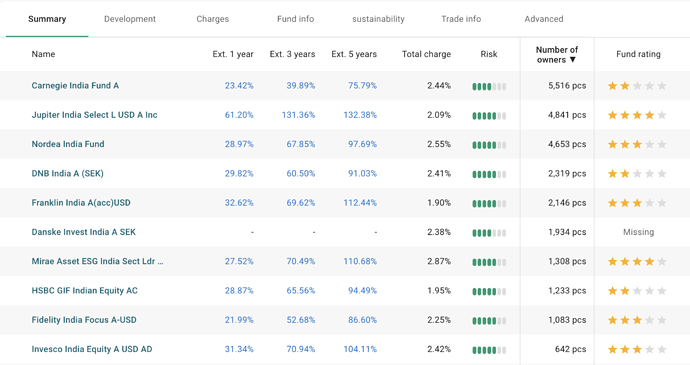Open the sustainability tab
This screenshot has height=365, width=690.
[x=378, y=19]
